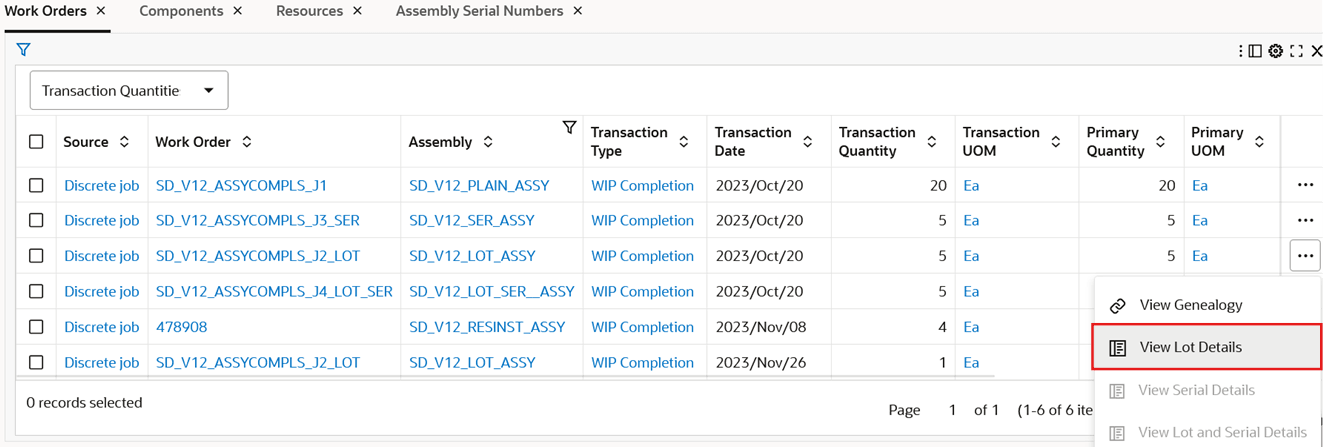This screenshot has width=1323, height=447.
Task: Expand table to full screen
Action: (1297, 51)
